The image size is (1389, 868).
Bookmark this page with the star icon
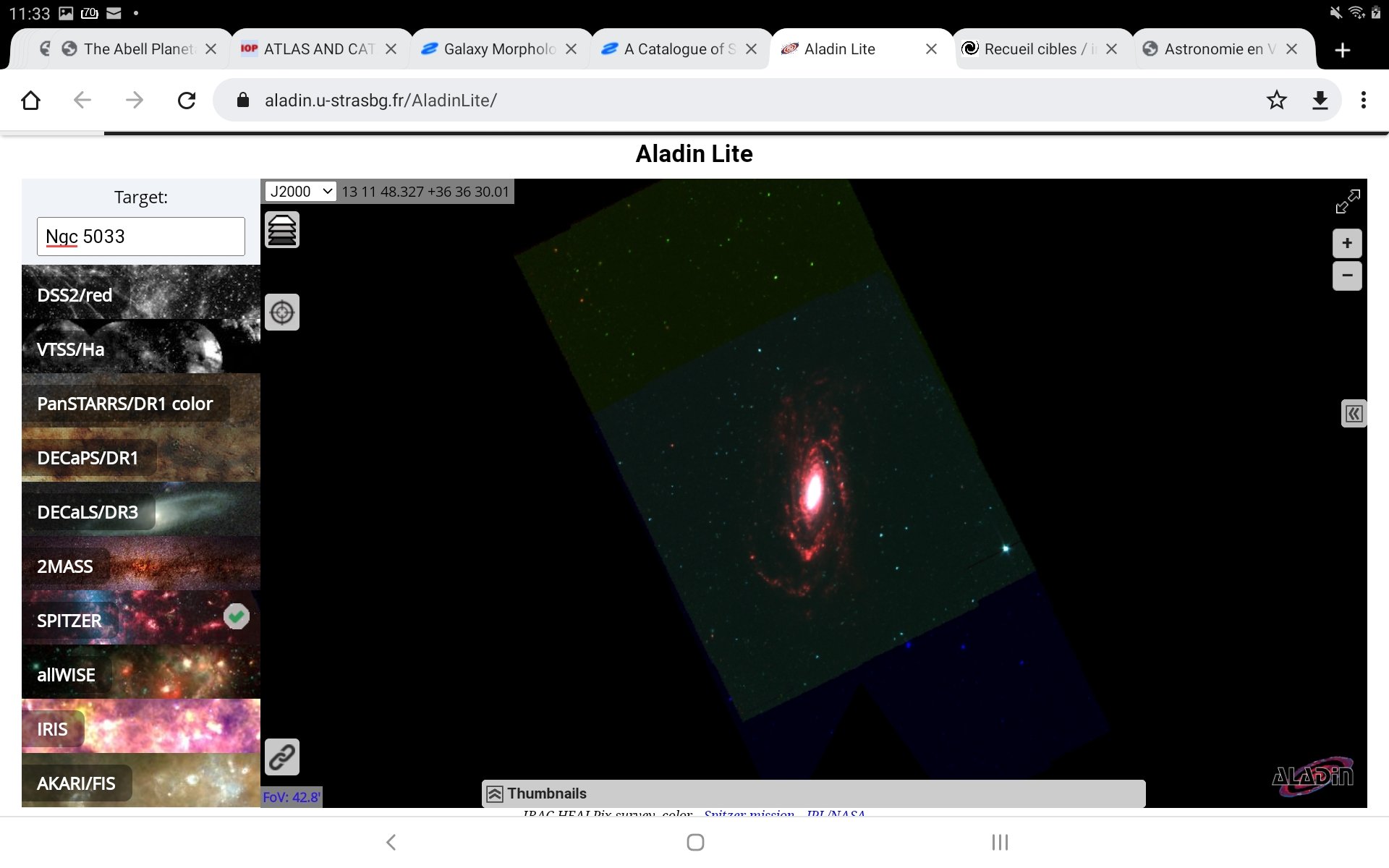(x=1277, y=100)
